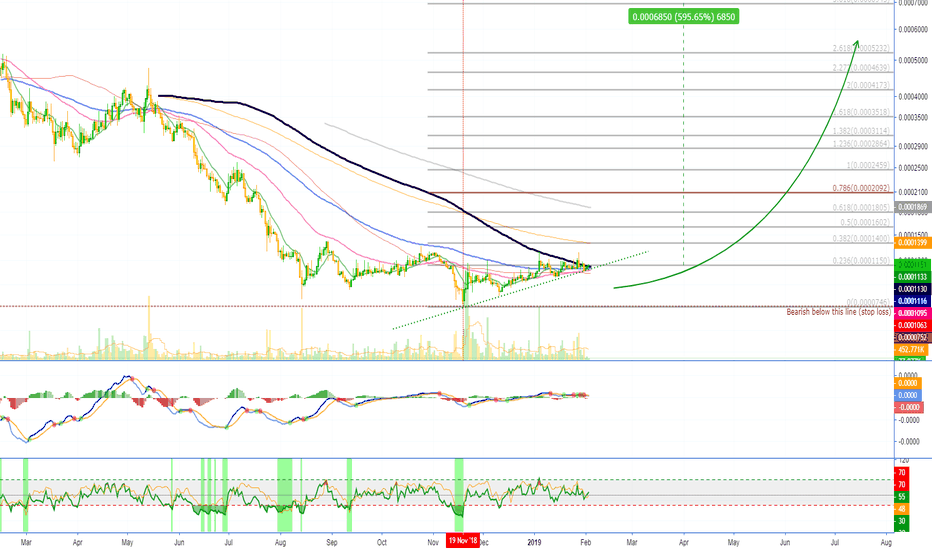Select the 2.618(0.0005232) Fibonacci label
932x550 pixels.
coord(861,49)
